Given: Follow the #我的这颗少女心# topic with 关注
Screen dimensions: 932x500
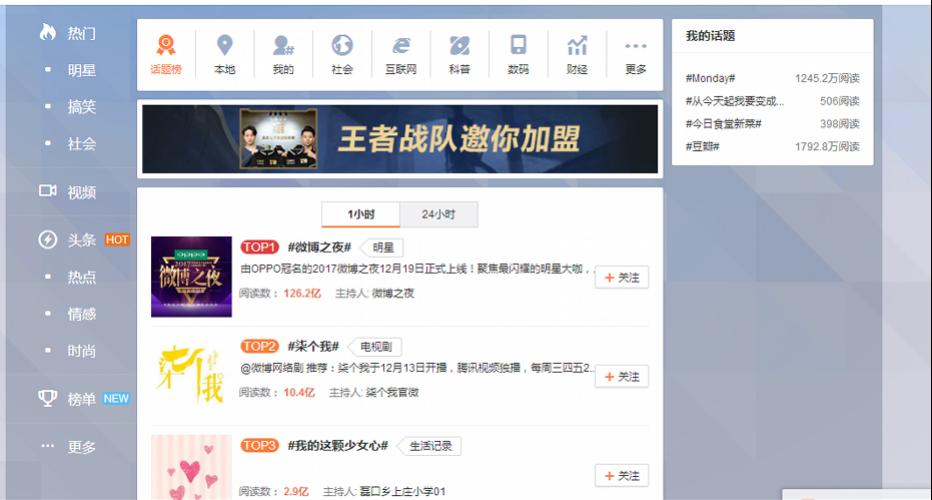Looking at the screenshot, I should point(622,476).
